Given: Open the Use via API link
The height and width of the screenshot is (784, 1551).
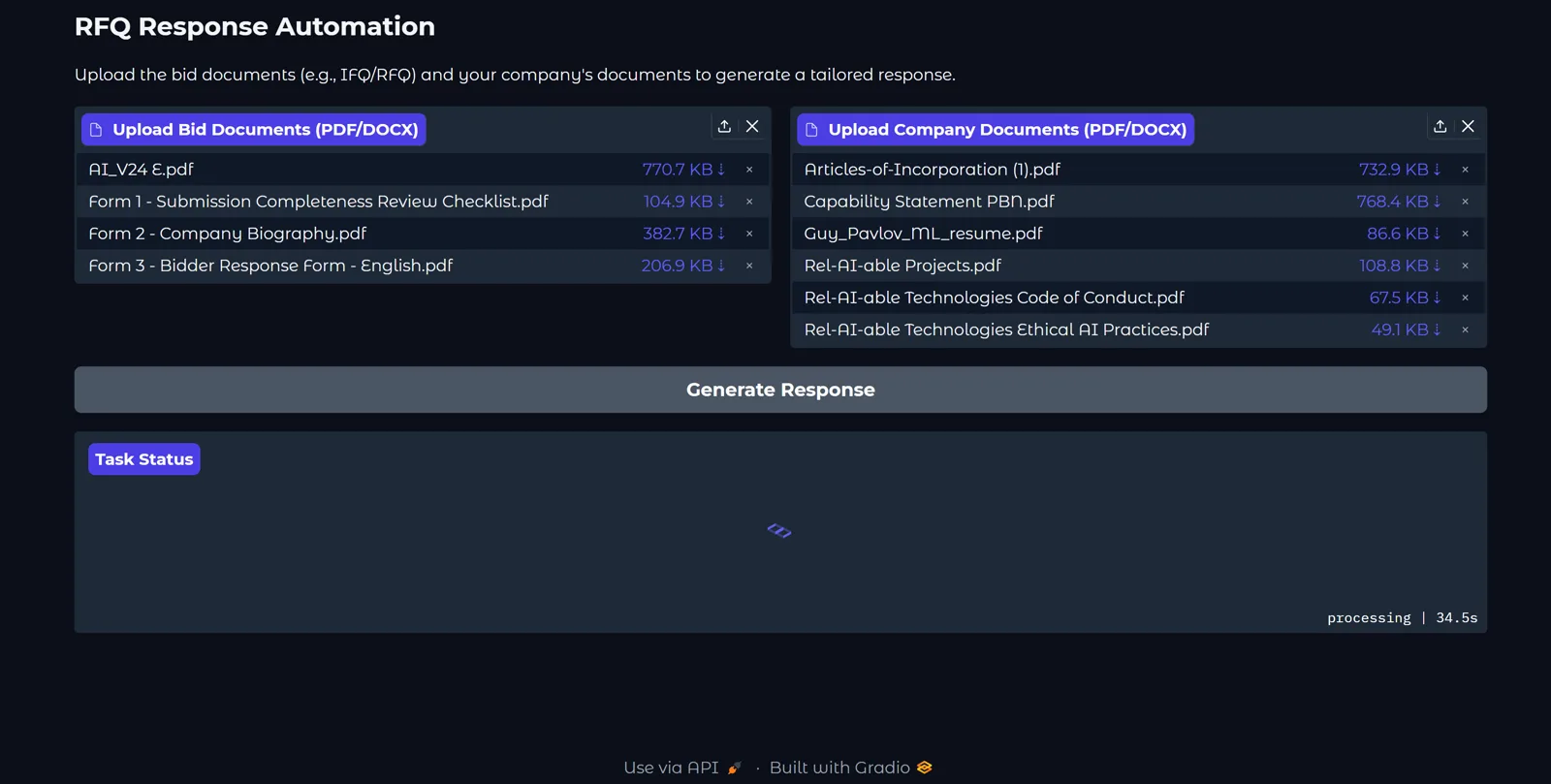Looking at the screenshot, I should (682, 768).
